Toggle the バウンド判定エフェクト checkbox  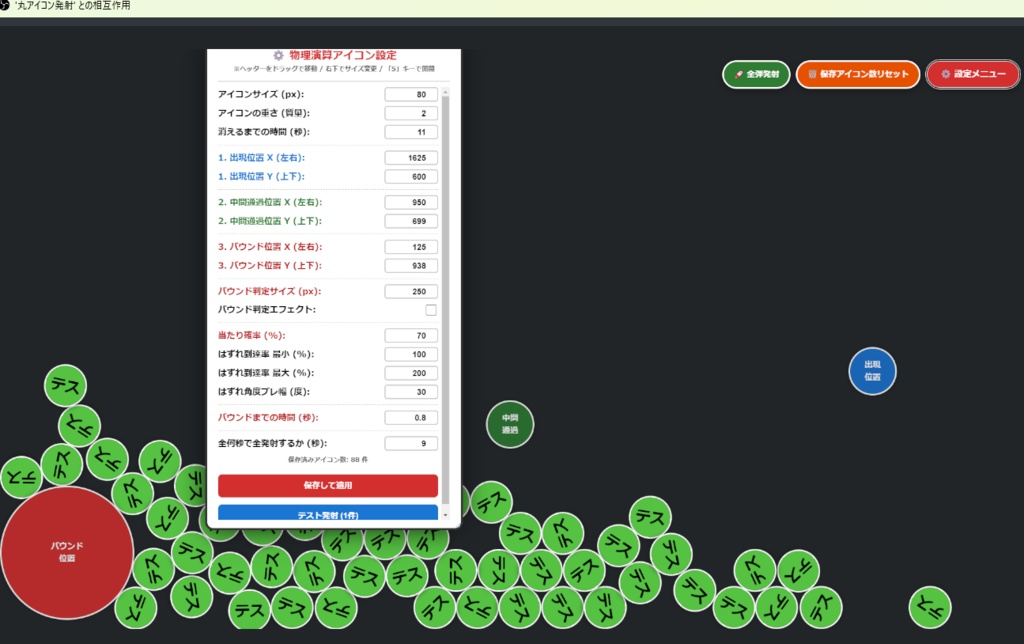[x=430, y=310]
